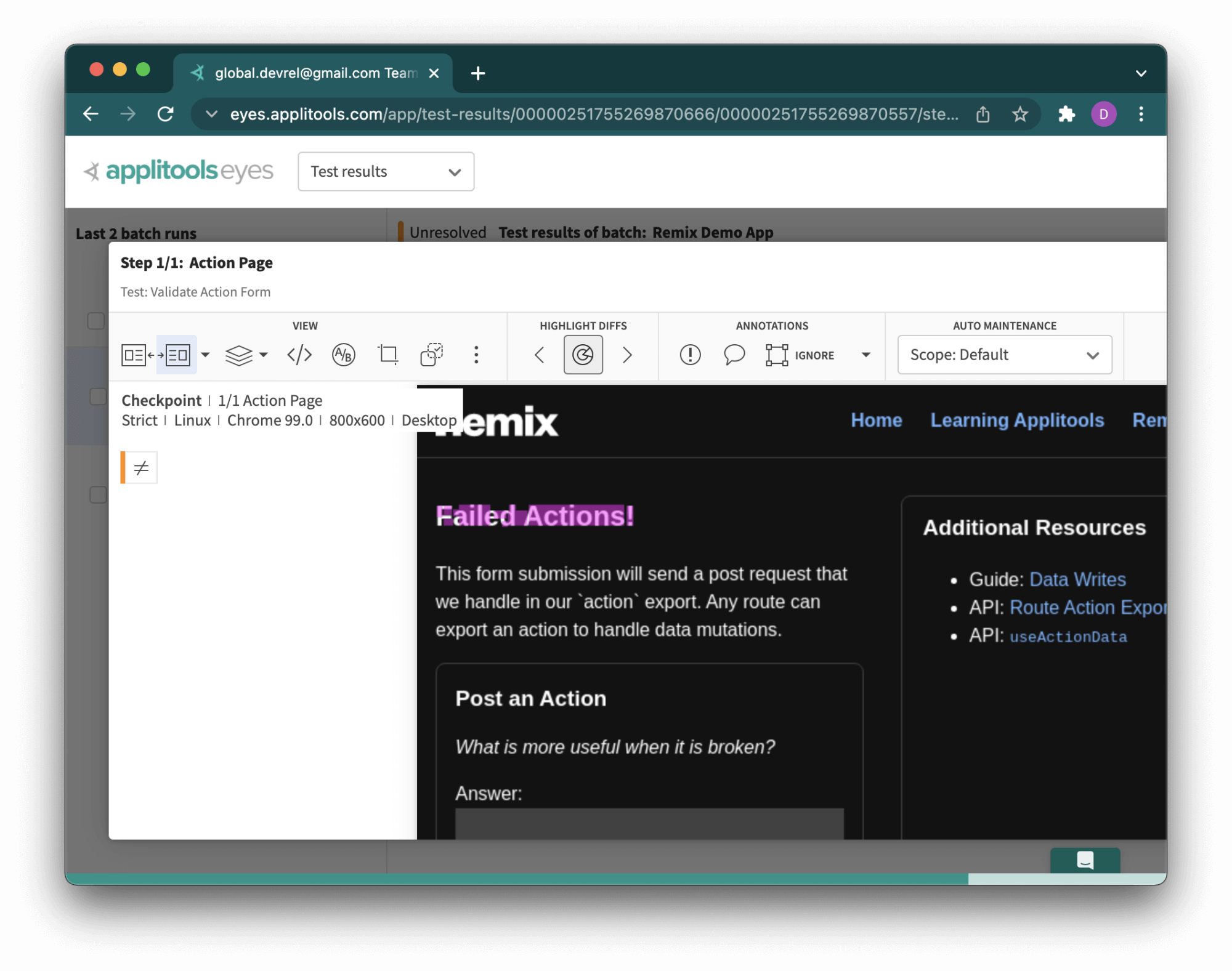Activate the crop region tool
The height and width of the screenshot is (971, 1232).
coord(387,355)
